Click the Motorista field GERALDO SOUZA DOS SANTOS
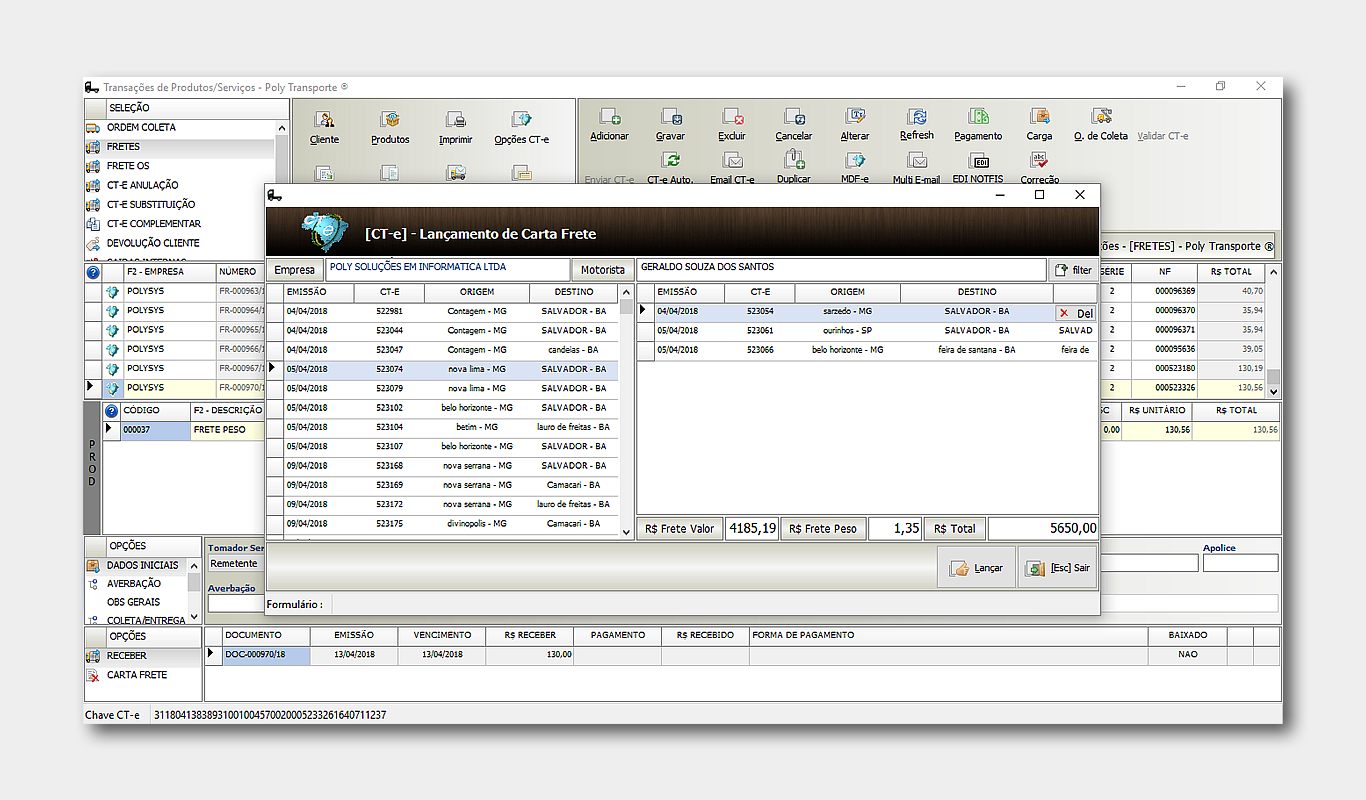The width and height of the screenshot is (1366, 800). (x=841, y=269)
